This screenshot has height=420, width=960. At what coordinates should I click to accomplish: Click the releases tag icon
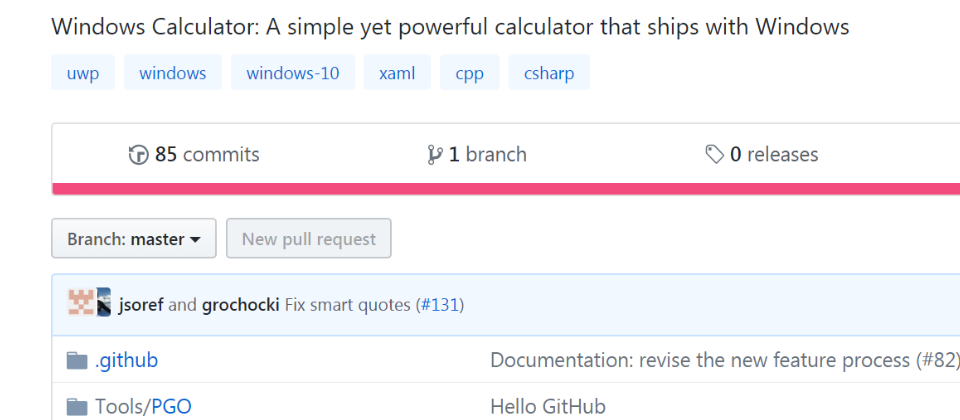(714, 155)
